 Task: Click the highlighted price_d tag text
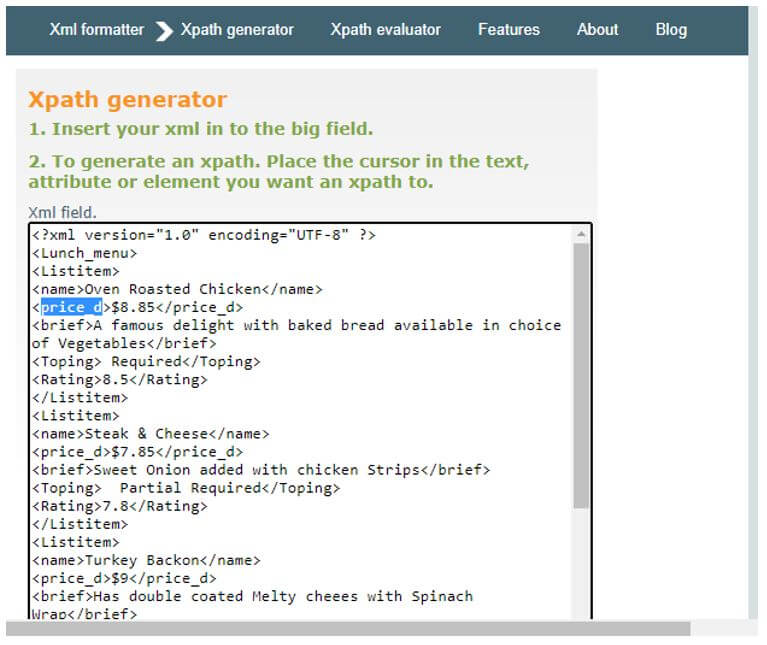point(71,308)
